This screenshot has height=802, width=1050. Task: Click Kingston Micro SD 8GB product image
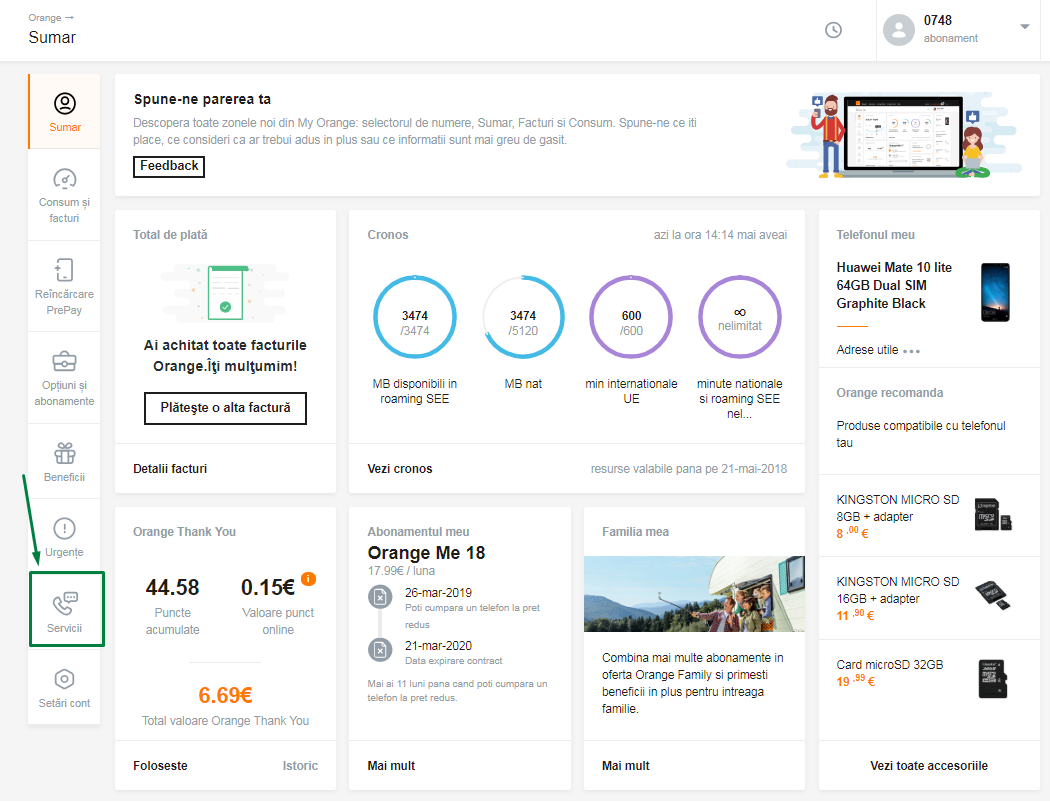(993, 515)
